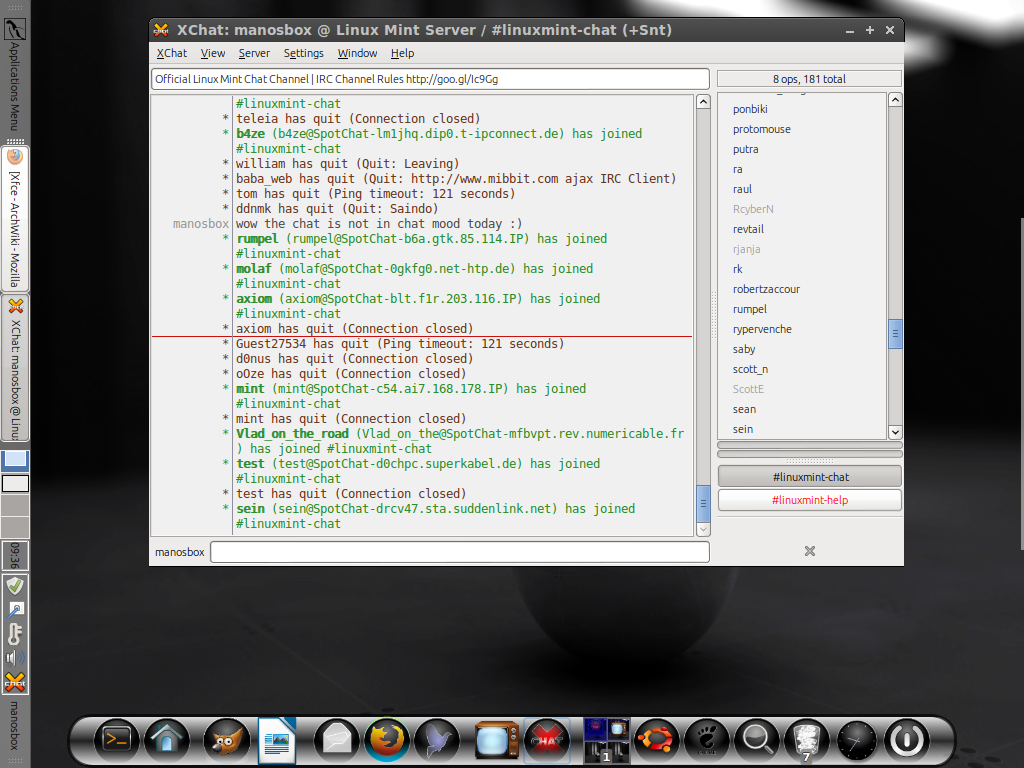1024x768 pixels.
Task: Select user sean in the list
Action: [x=802, y=409]
